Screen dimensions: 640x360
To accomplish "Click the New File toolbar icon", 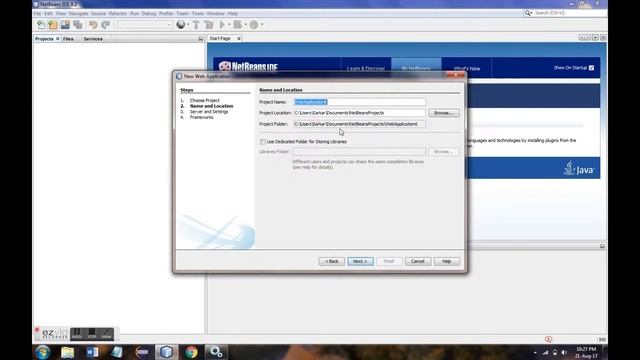I will pos(41,25).
